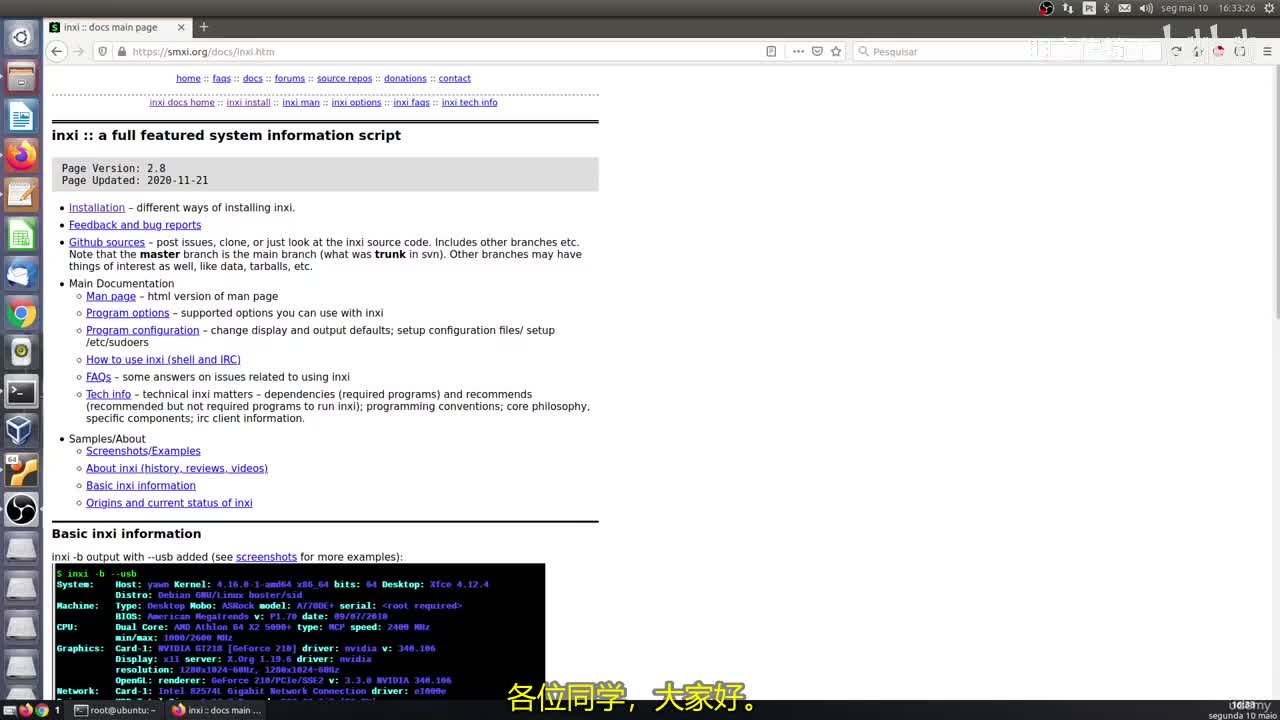Open the FAQs list link

point(98,377)
